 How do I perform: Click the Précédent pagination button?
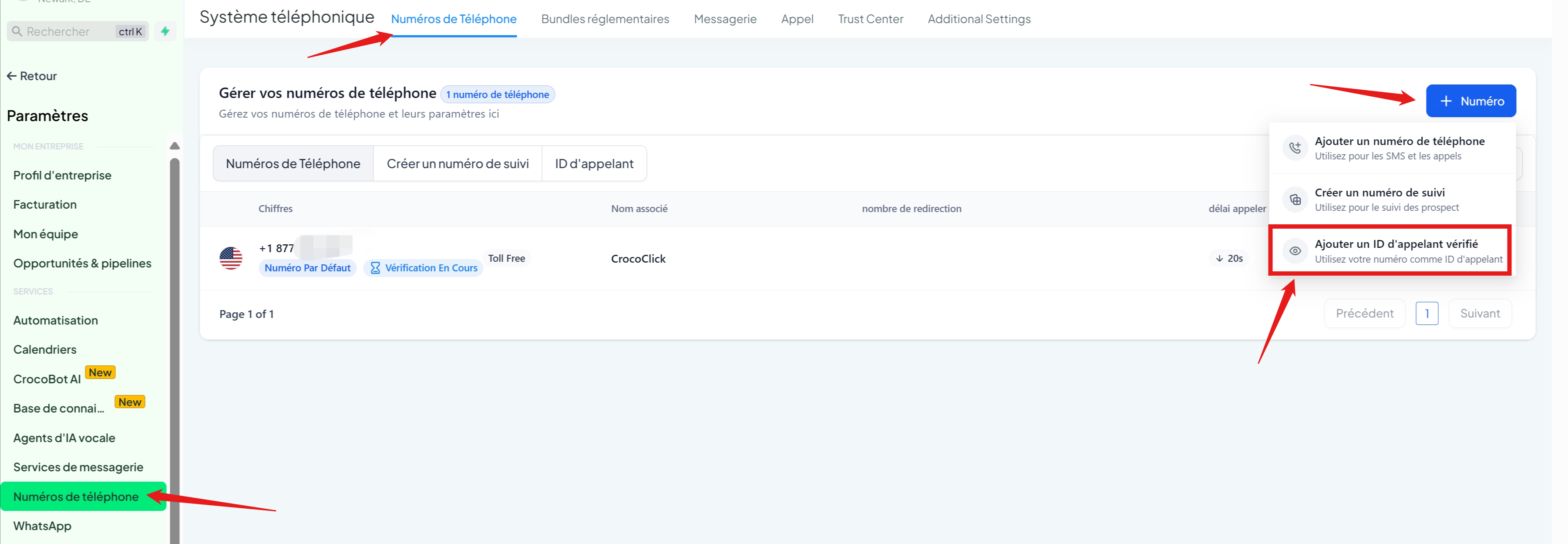pyautogui.click(x=1364, y=314)
